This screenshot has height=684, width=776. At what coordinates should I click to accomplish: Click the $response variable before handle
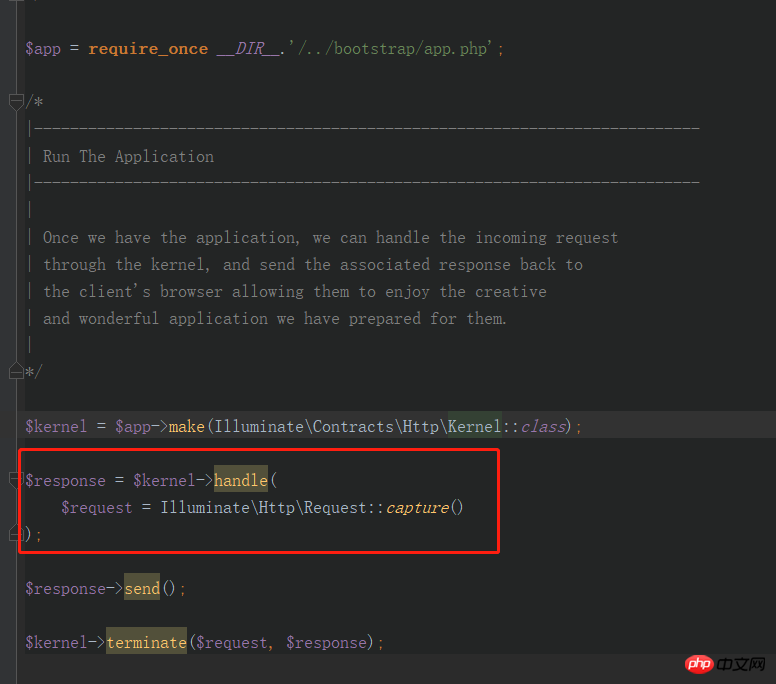coord(65,481)
